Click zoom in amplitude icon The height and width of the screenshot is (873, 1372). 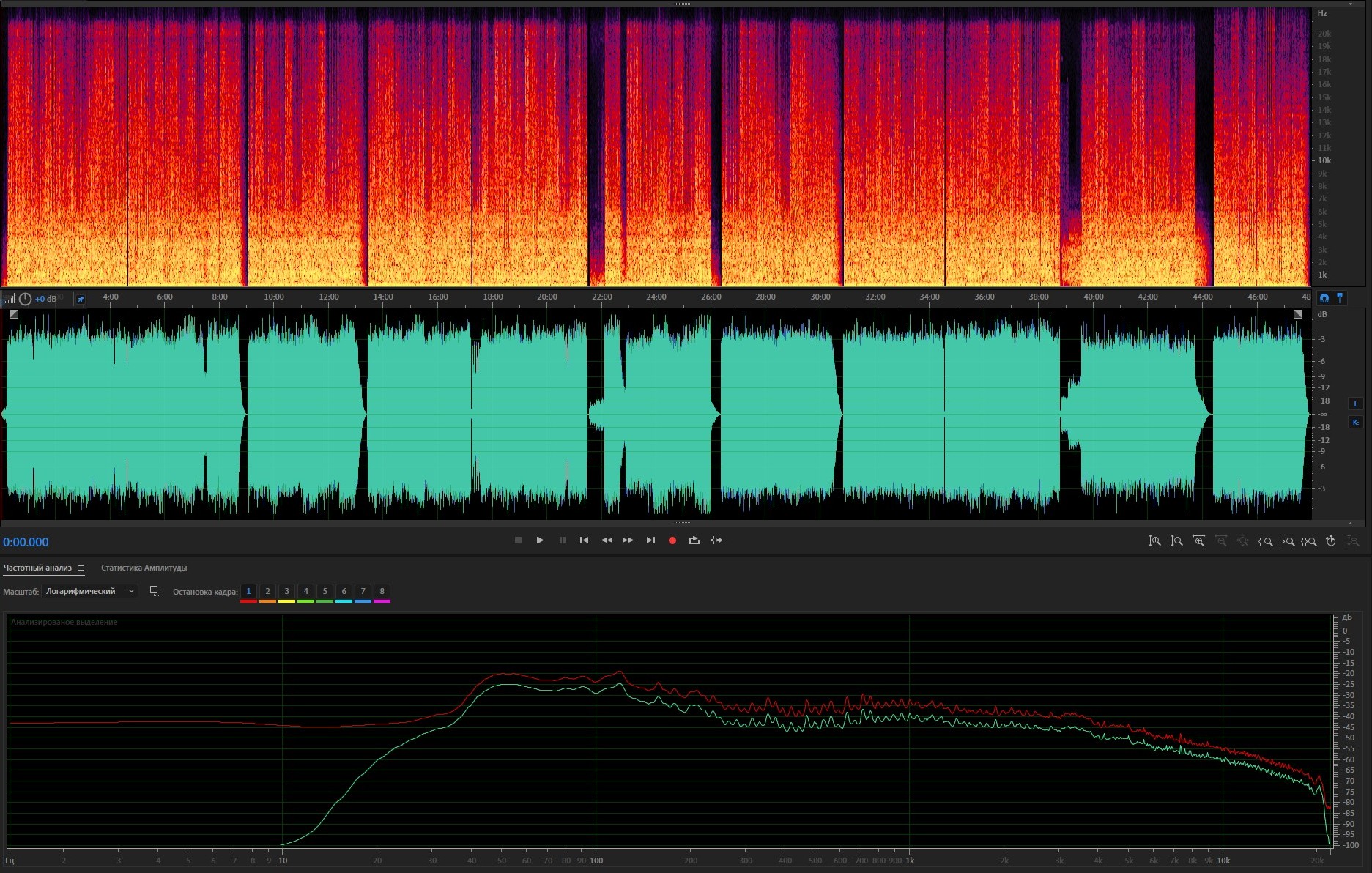point(1154,541)
